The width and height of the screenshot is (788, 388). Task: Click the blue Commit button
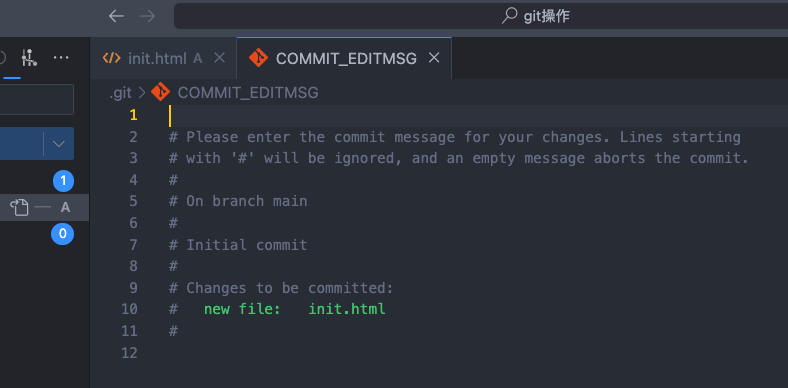21,144
